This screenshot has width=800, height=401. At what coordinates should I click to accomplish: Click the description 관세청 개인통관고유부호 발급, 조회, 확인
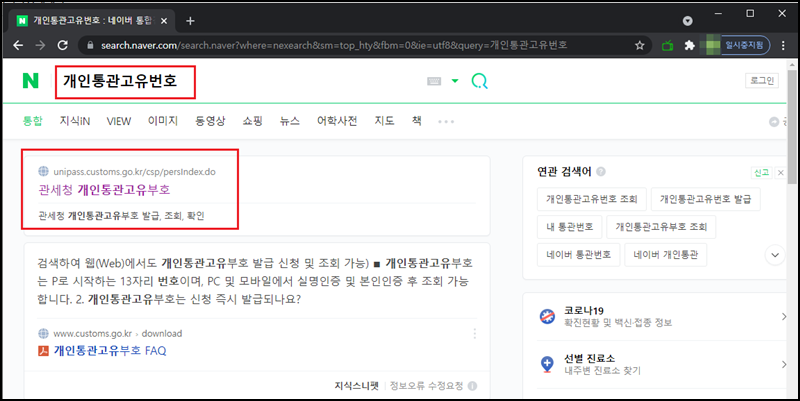tap(121, 216)
